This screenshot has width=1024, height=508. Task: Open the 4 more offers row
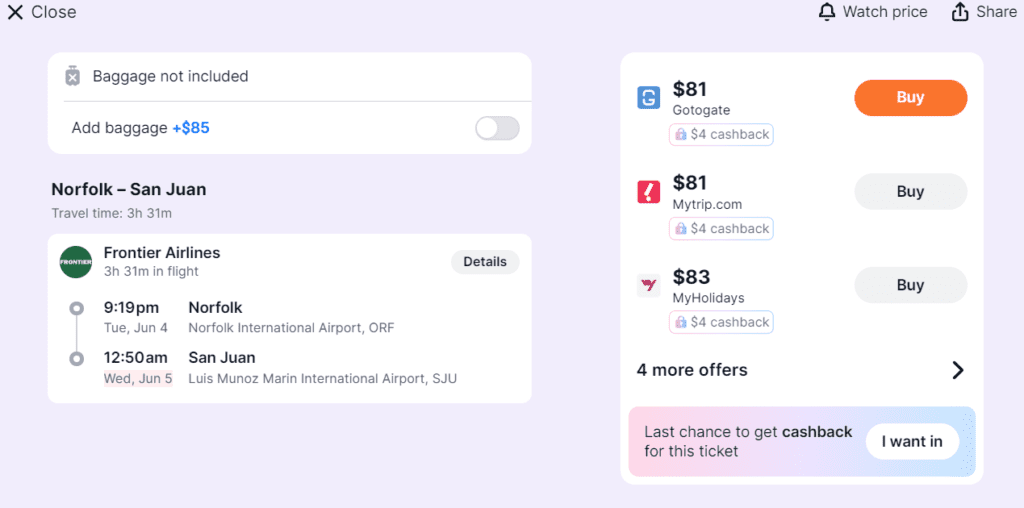click(x=801, y=370)
